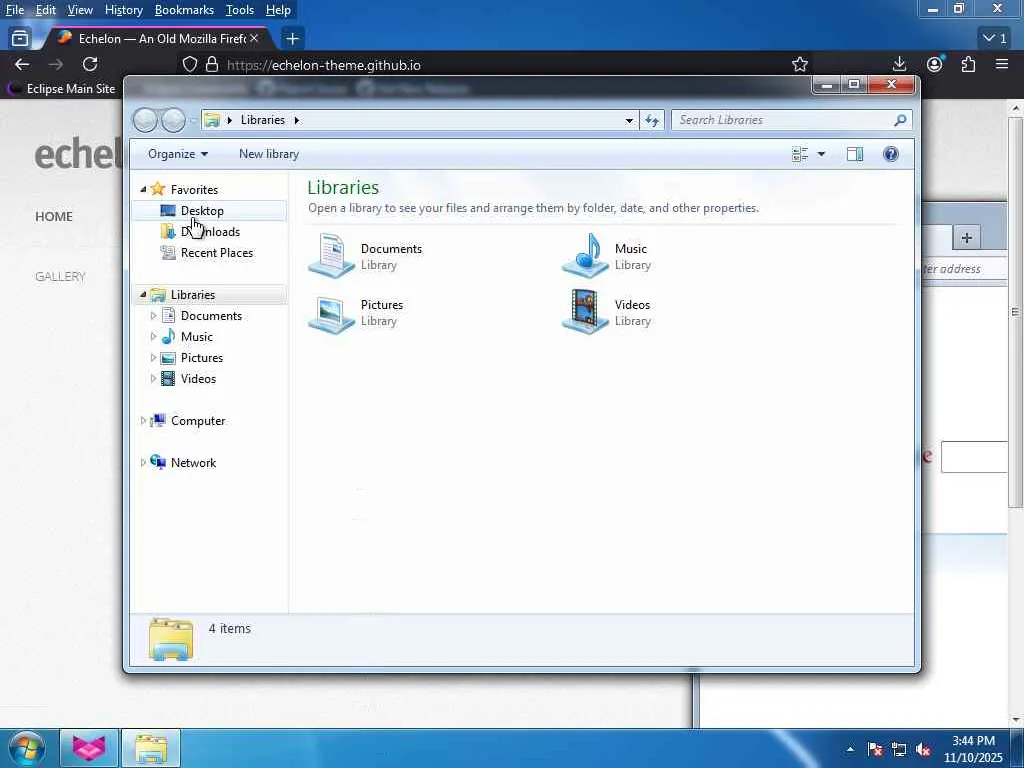Open Explorer help with the question mark icon
Viewport: 1024px width, 768px height.
click(x=891, y=154)
